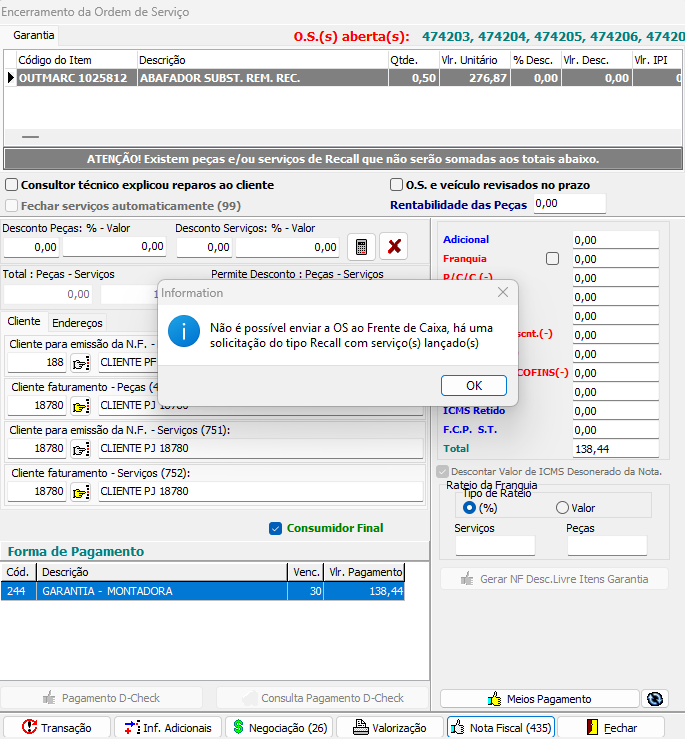Open client lookup for N.F. Serviços (751)
This screenshot has width=685, height=739.
pos(80,449)
